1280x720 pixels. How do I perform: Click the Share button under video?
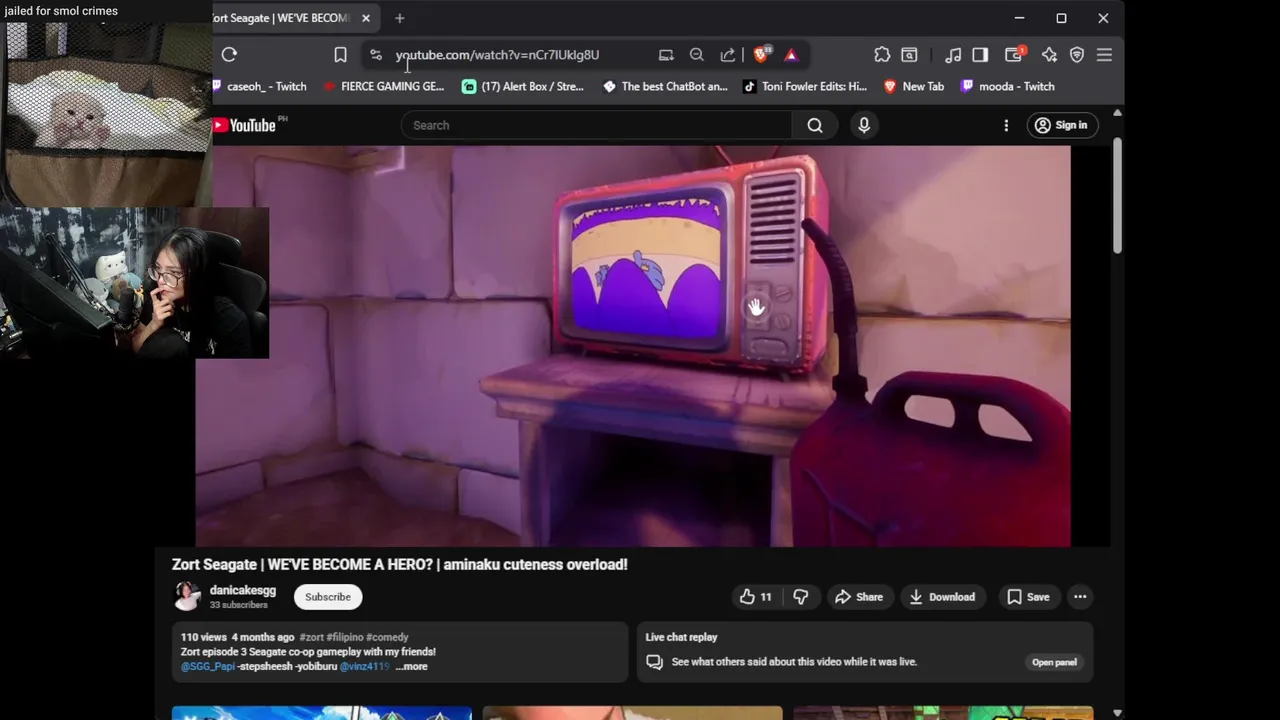click(859, 597)
